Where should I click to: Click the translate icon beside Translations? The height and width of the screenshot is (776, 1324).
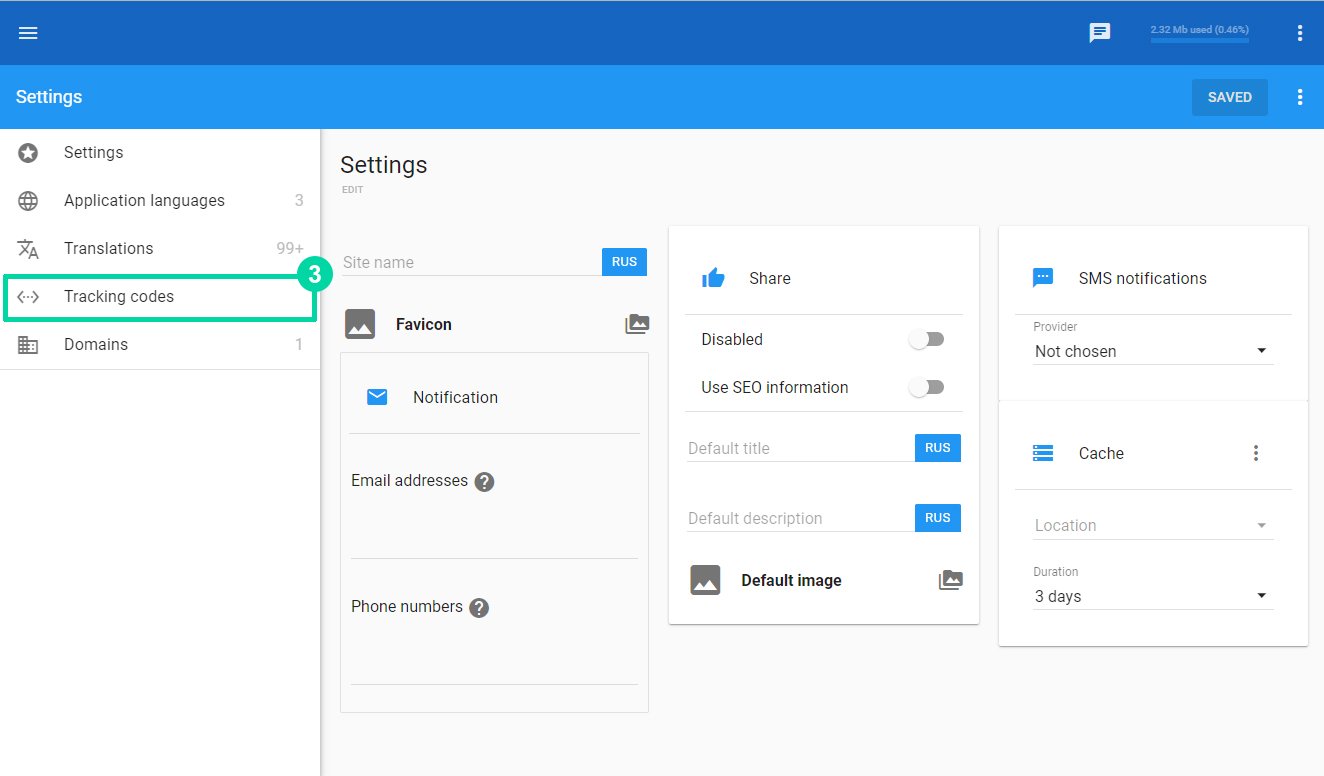click(28, 249)
